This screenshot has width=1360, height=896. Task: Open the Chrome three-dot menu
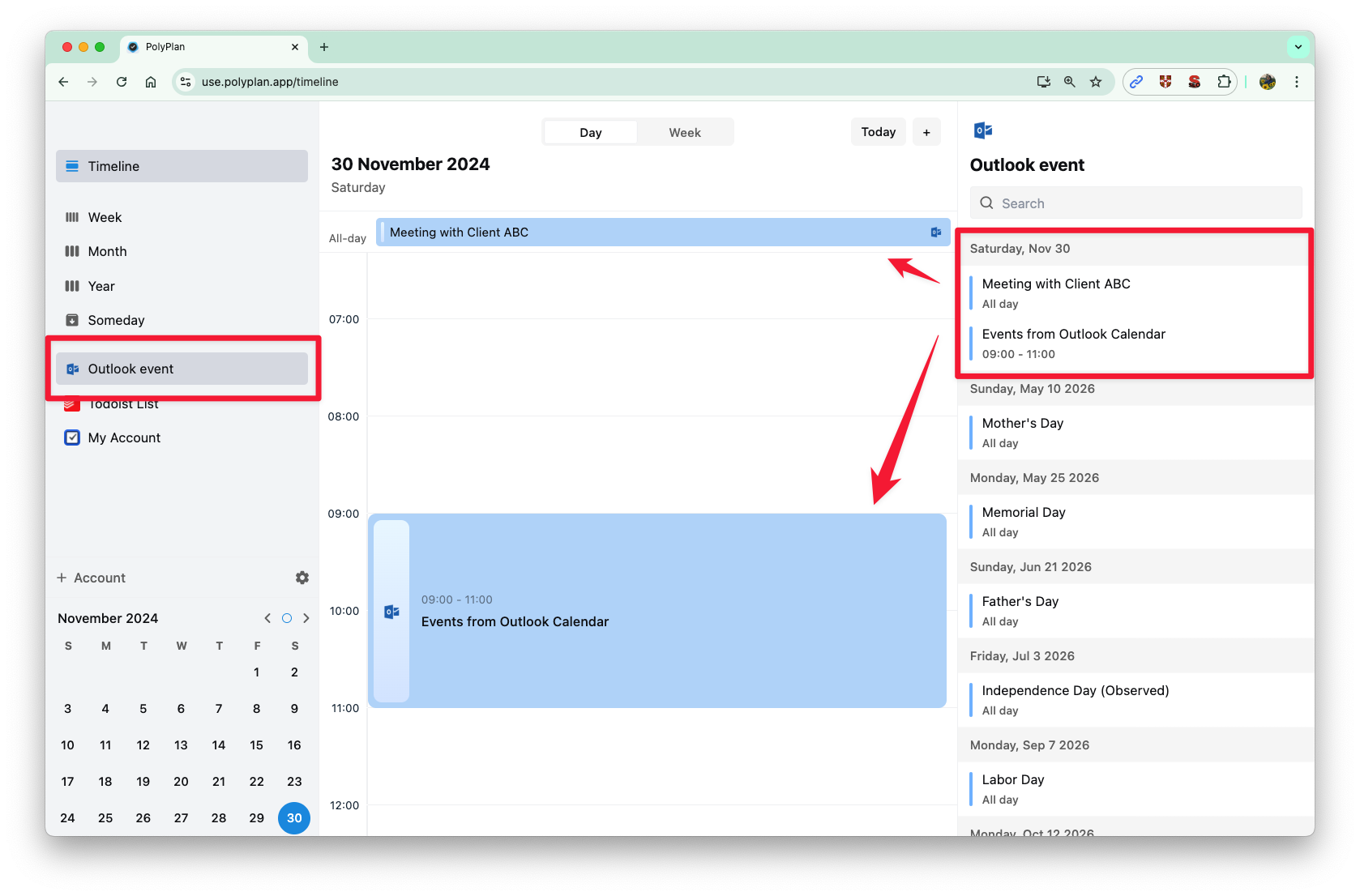point(1297,82)
